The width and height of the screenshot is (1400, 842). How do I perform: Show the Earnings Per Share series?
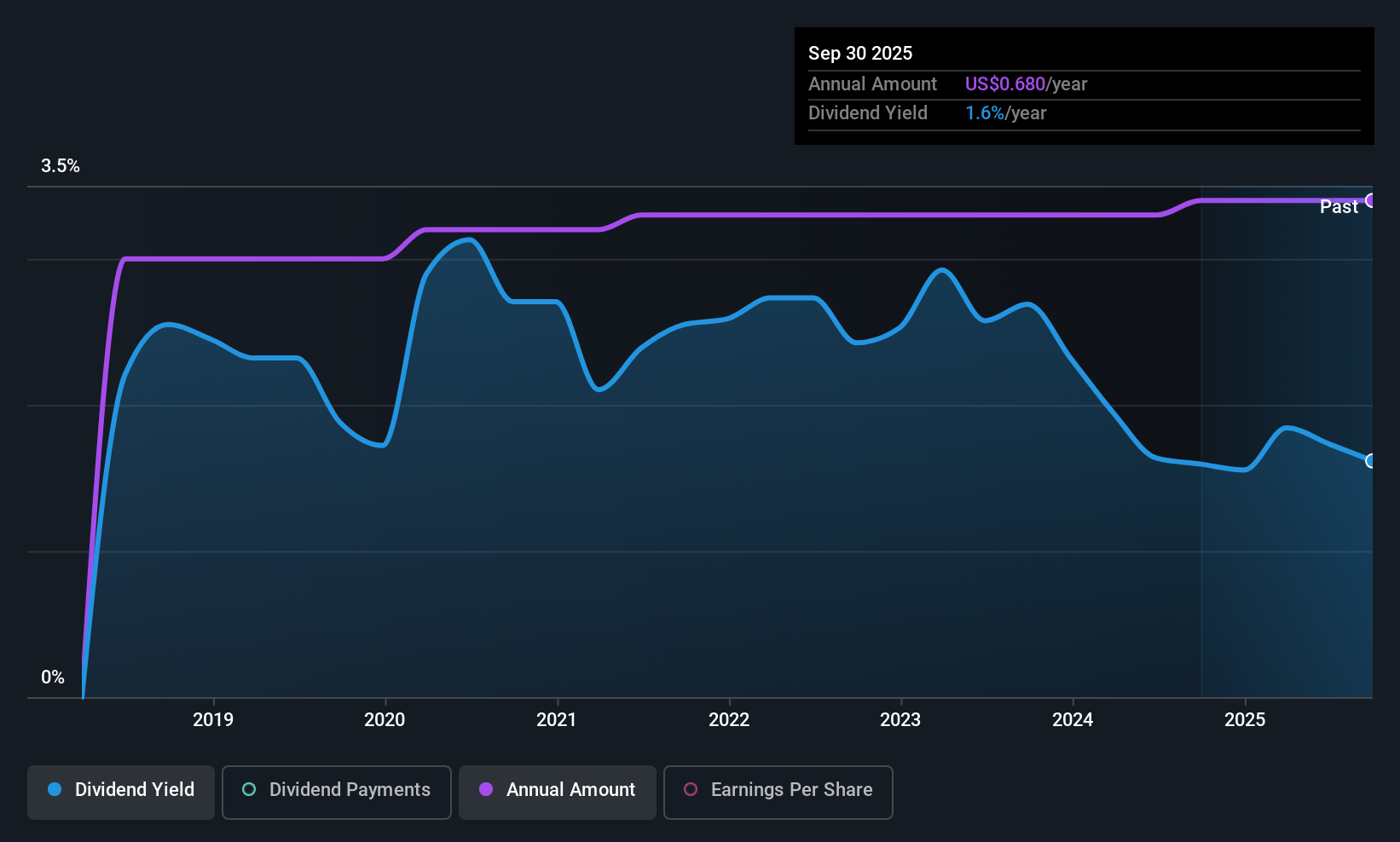[x=778, y=793]
